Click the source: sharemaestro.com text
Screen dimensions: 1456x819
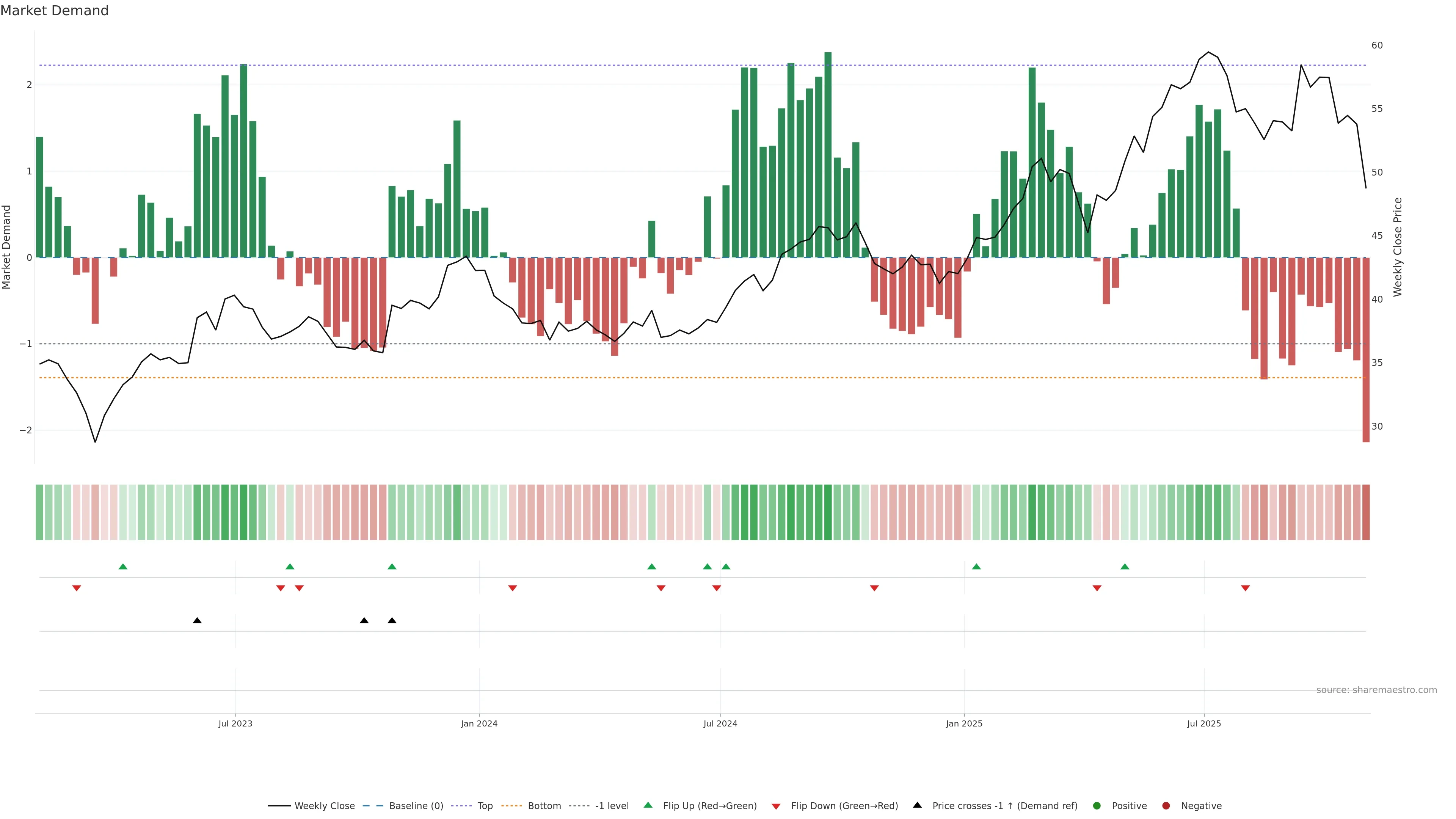coord(1376,690)
